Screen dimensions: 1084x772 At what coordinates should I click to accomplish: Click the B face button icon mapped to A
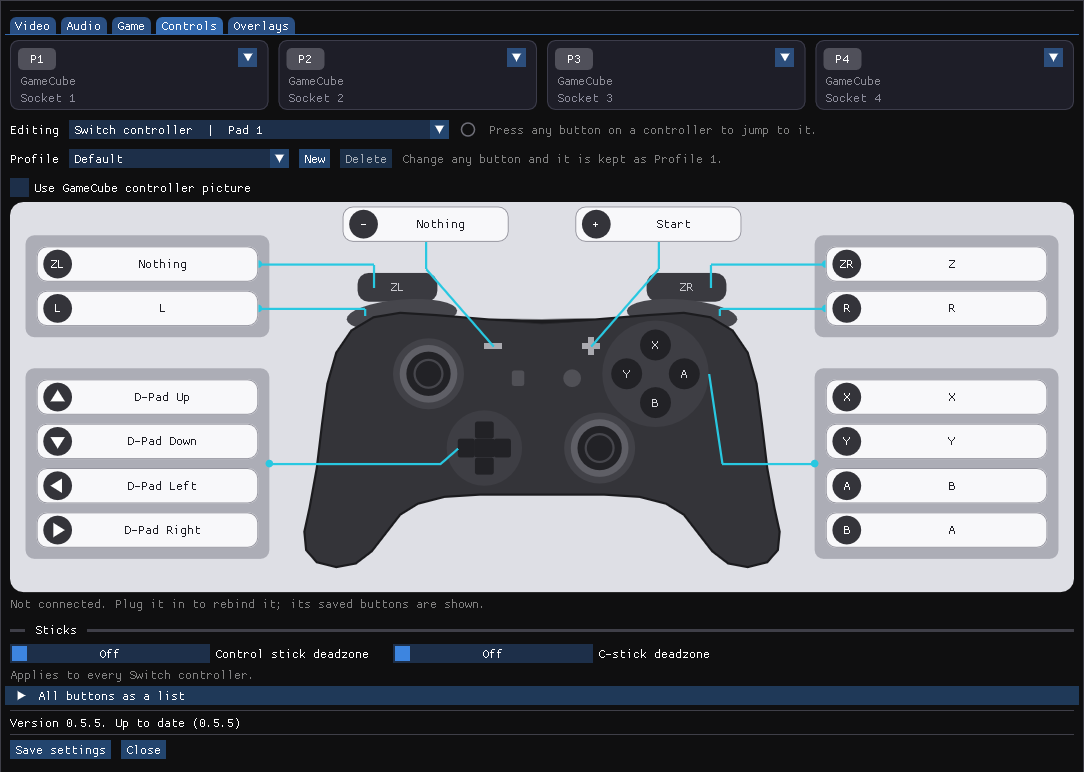(846, 530)
